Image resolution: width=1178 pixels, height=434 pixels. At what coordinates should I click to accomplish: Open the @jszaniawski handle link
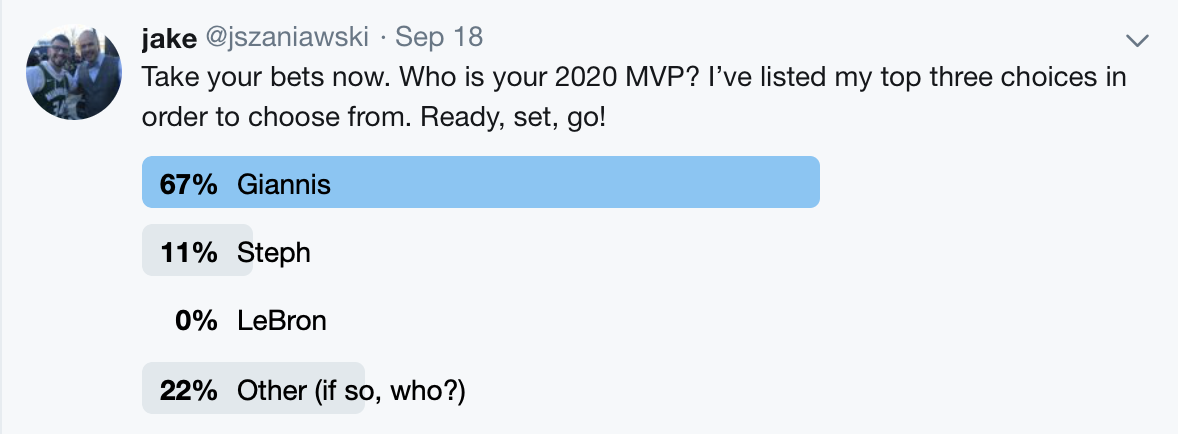(x=287, y=38)
